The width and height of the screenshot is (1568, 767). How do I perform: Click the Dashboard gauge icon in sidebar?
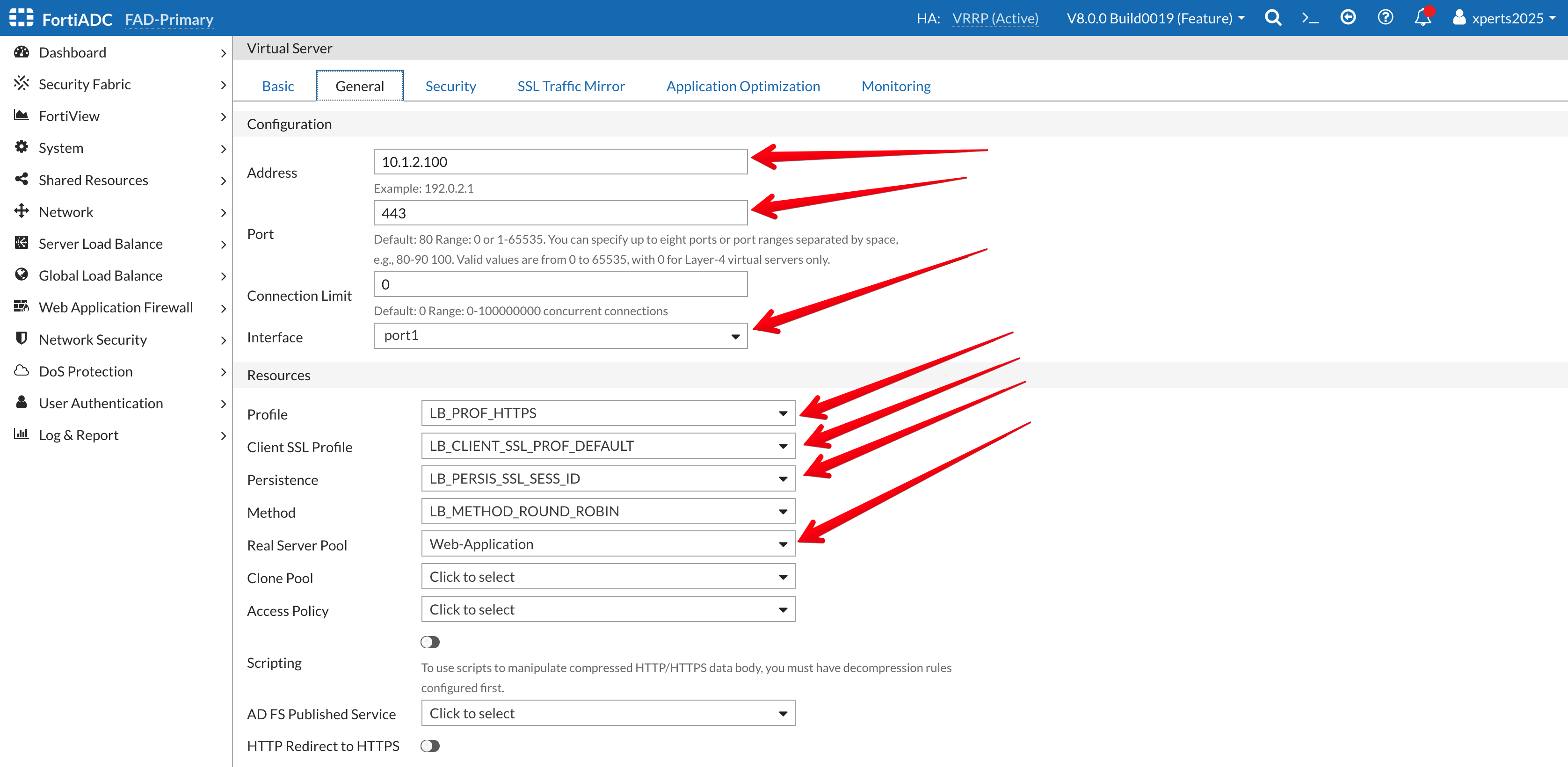click(x=22, y=52)
